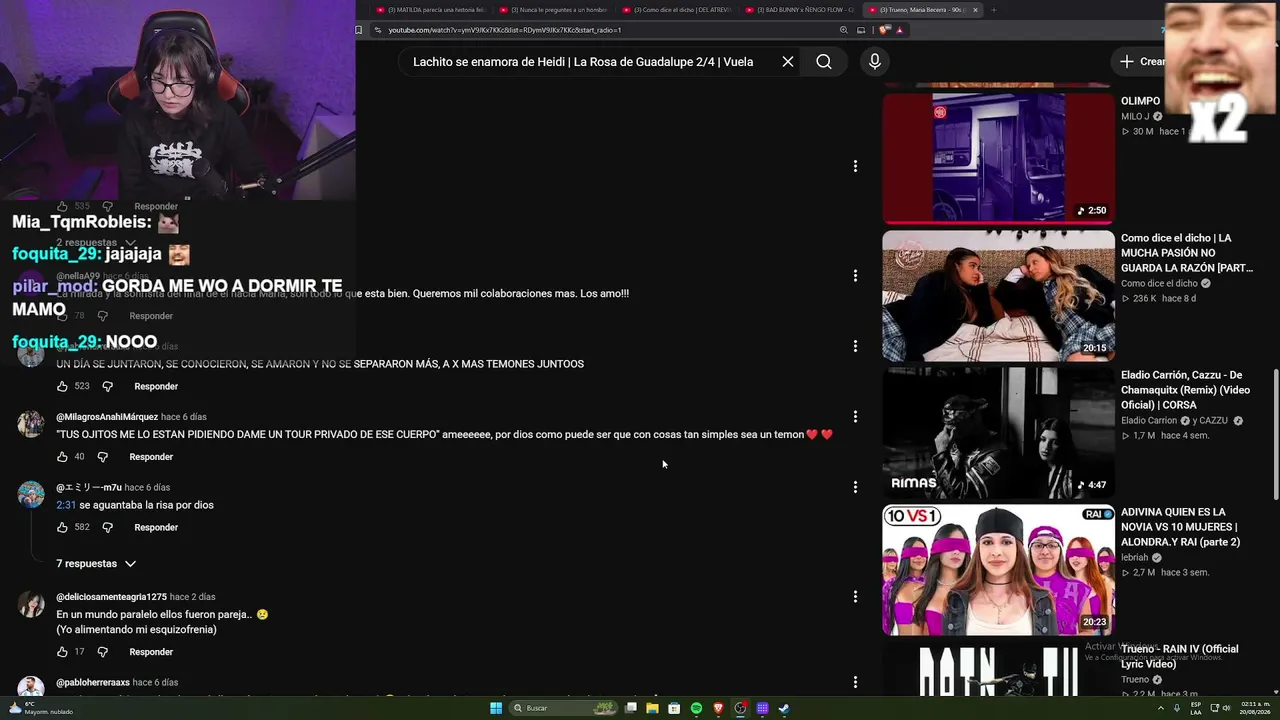Expand the 7 respuestas thread

click(96, 564)
